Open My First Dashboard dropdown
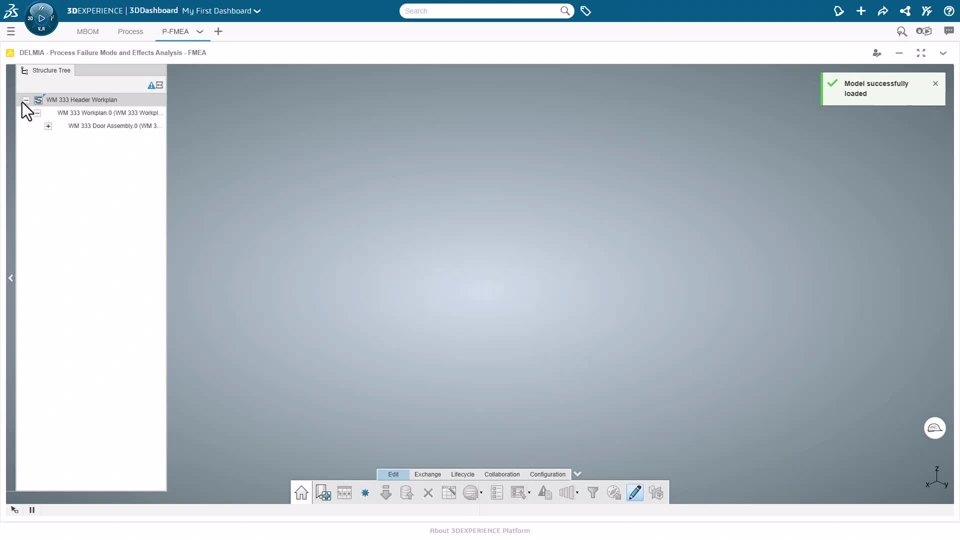The image size is (960, 540). (x=221, y=10)
